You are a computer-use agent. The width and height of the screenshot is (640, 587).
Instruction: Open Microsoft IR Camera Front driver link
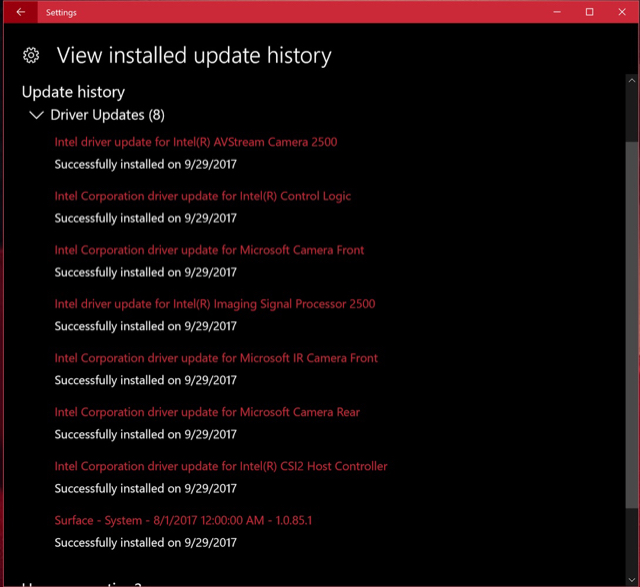click(x=216, y=358)
